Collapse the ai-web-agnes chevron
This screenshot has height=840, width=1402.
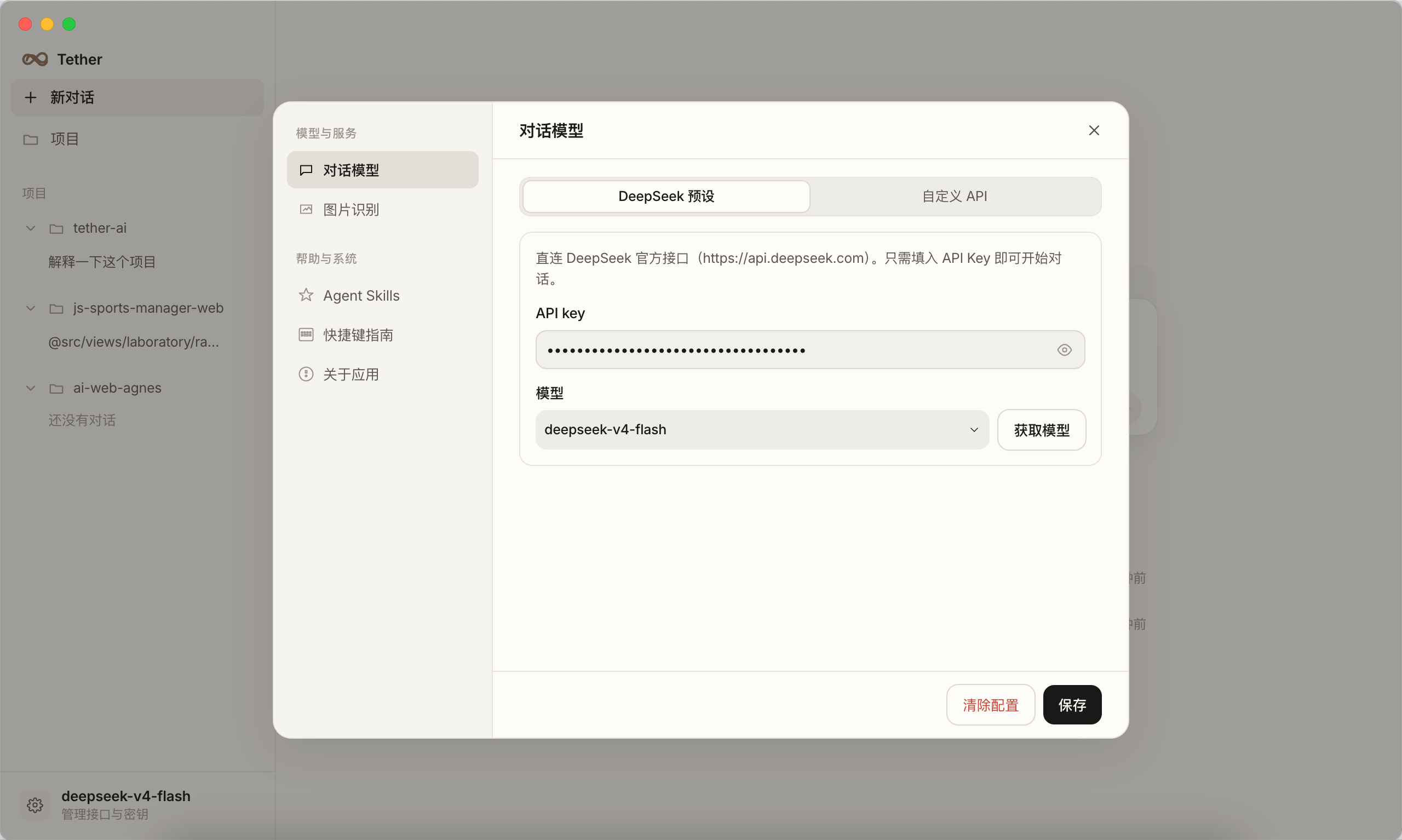point(31,388)
